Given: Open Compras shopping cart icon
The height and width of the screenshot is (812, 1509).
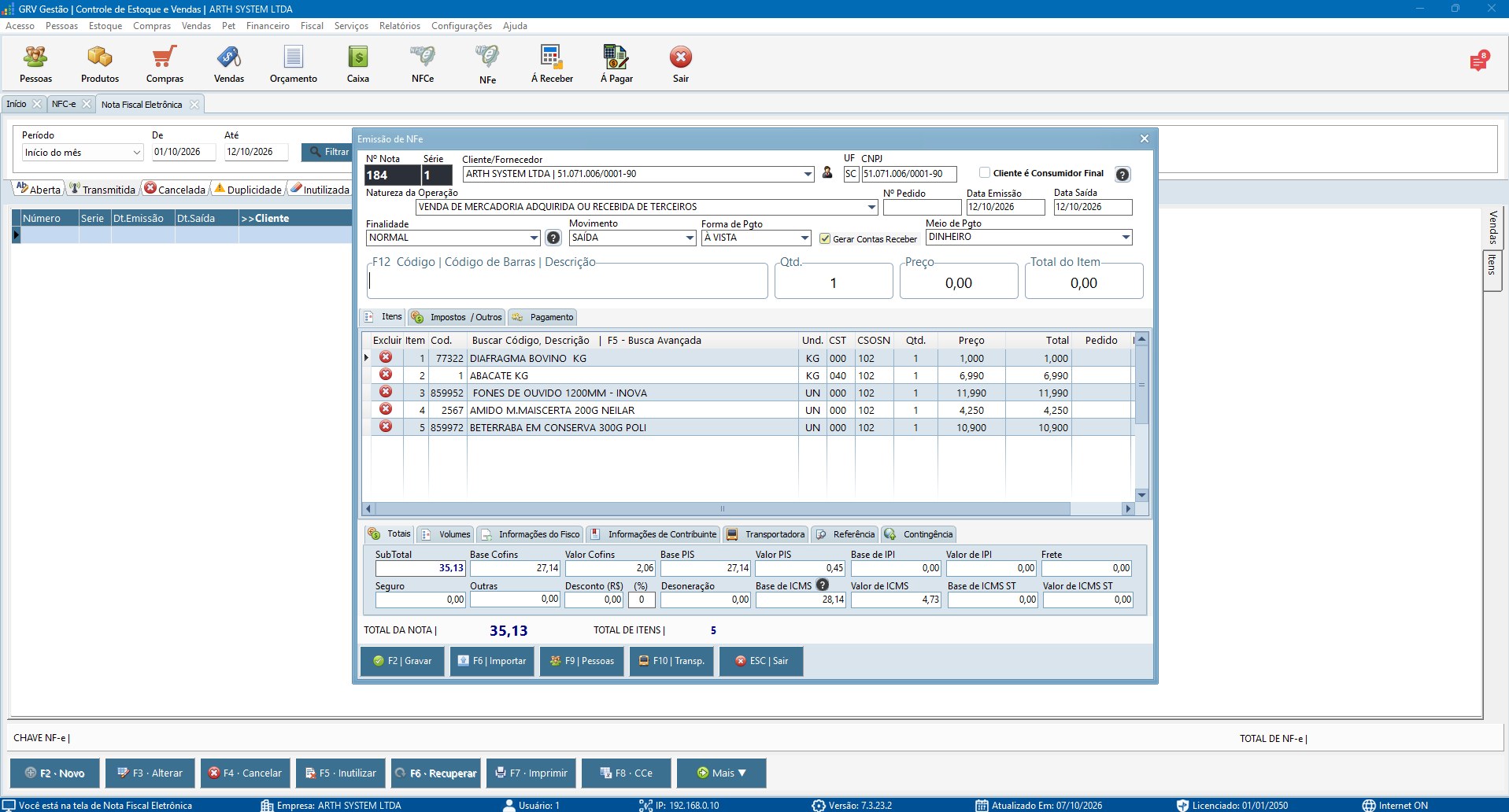Looking at the screenshot, I should pyautogui.click(x=165, y=64).
